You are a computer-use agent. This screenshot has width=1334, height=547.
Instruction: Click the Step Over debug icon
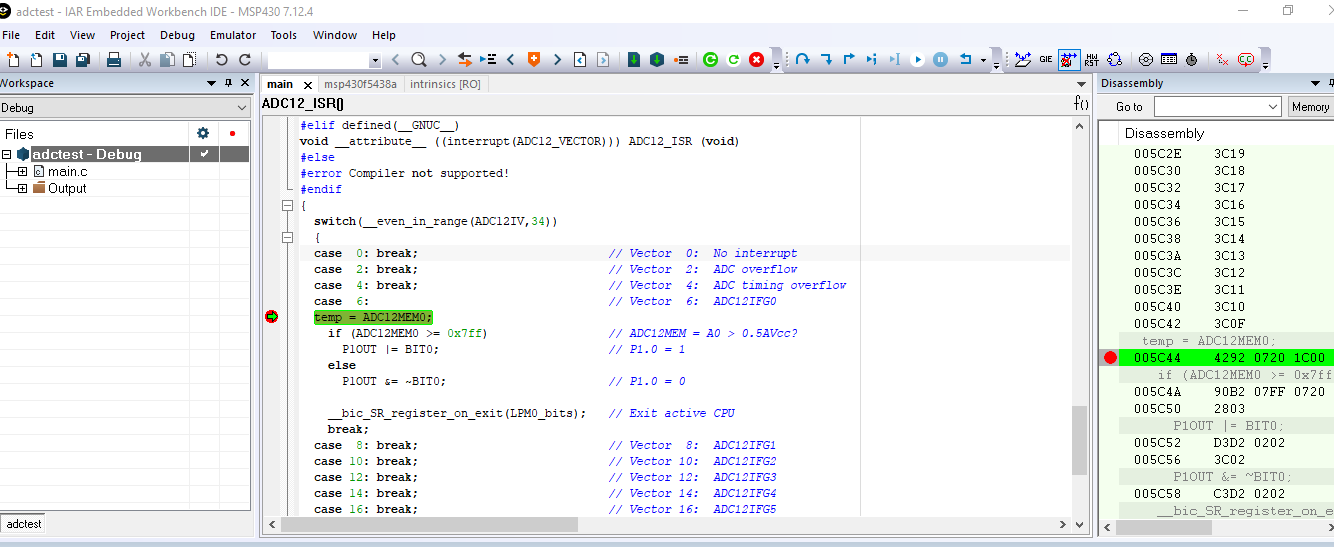pyautogui.click(x=803, y=60)
